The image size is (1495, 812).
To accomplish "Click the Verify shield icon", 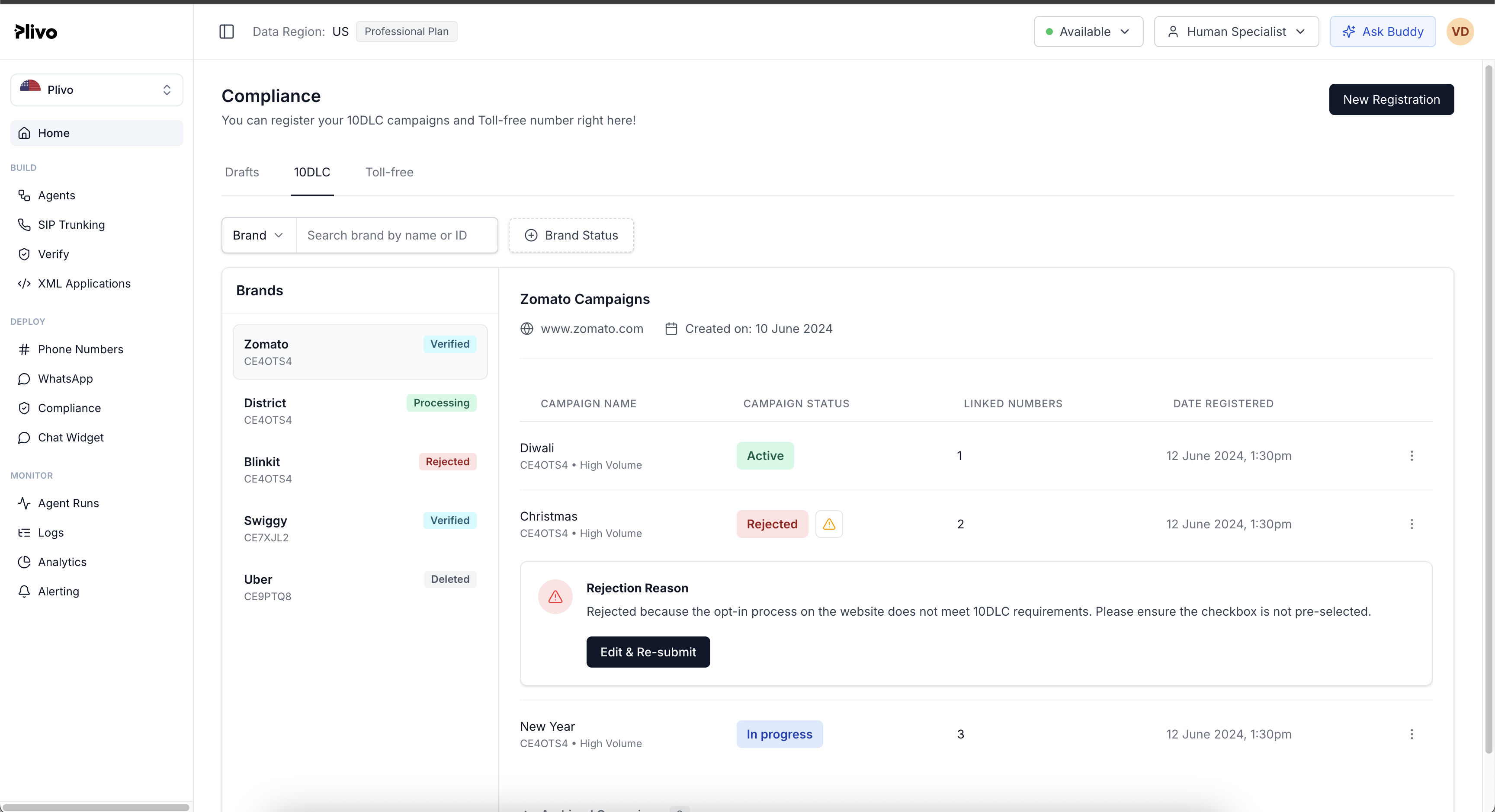I will tap(24, 254).
